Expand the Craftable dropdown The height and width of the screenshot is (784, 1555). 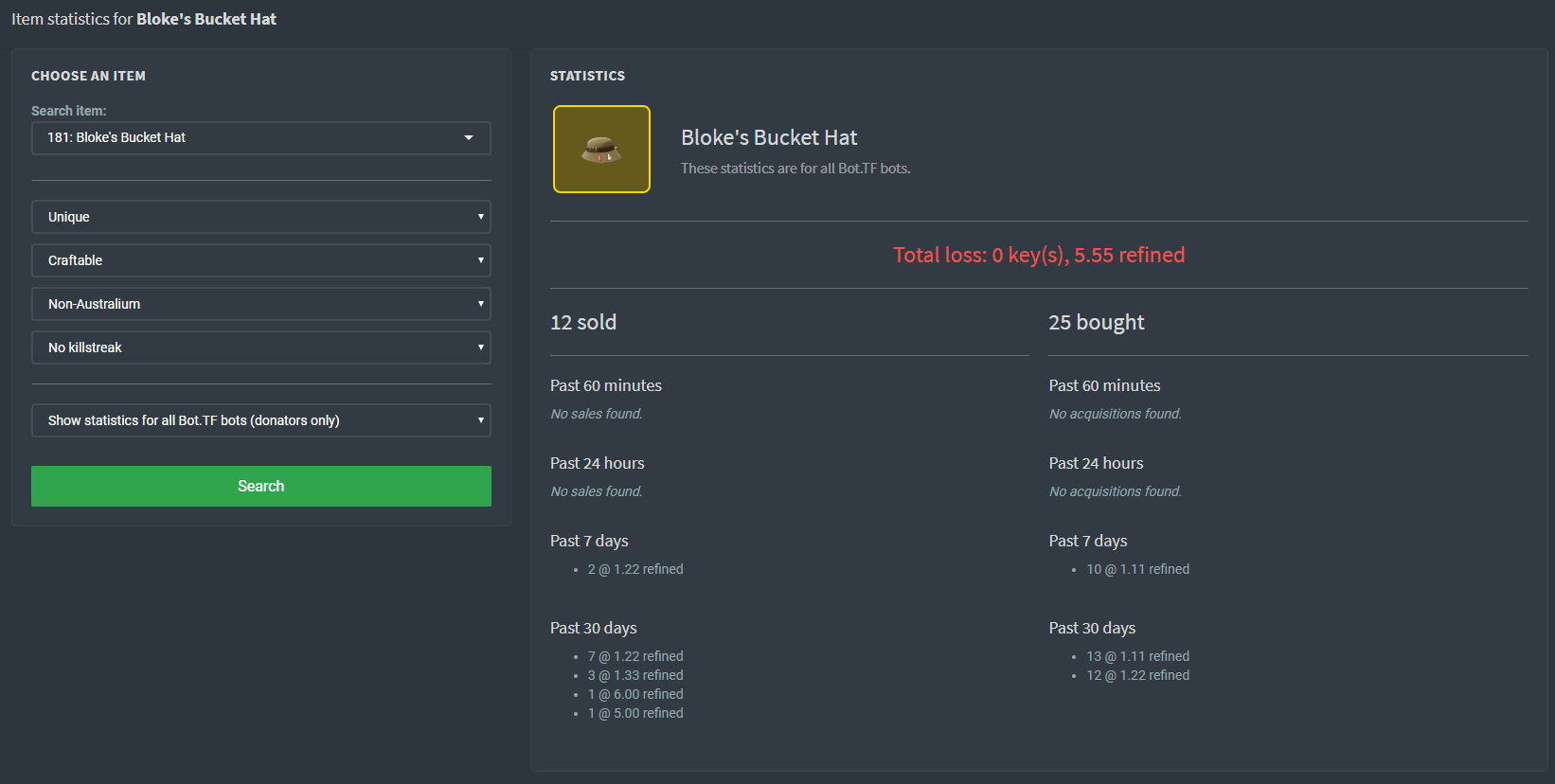260,260
